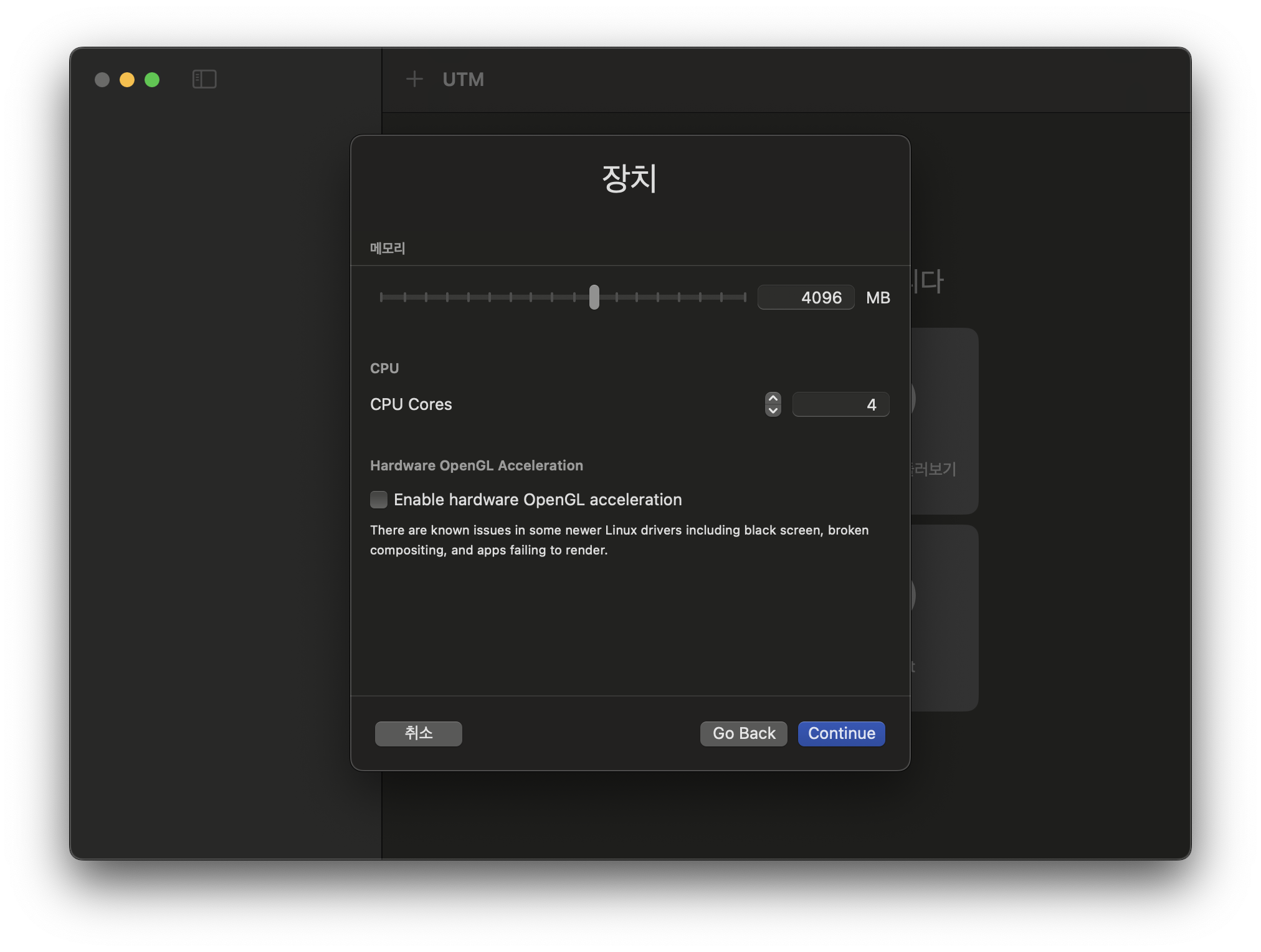1261x952 pixels.
Task: Click the memory slider thumb
Action: click(x=594, y=297)
